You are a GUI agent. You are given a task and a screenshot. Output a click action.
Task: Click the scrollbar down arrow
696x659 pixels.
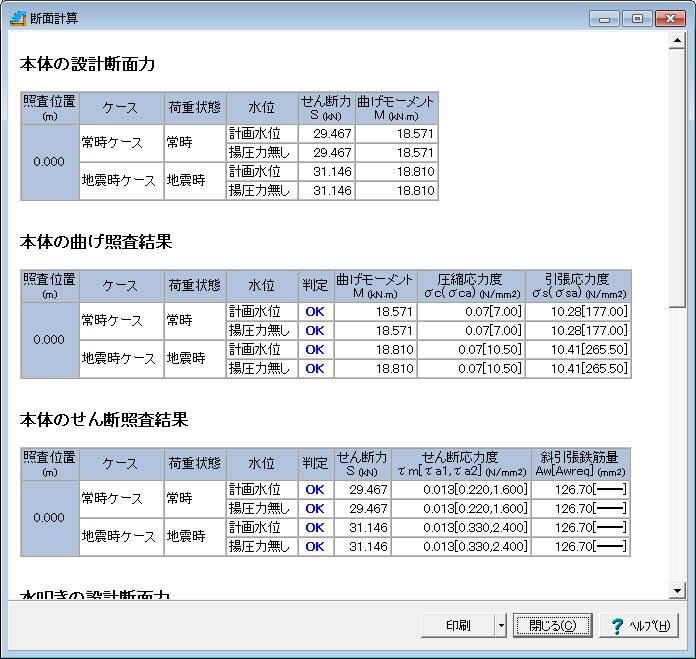(x=677, y=591)
